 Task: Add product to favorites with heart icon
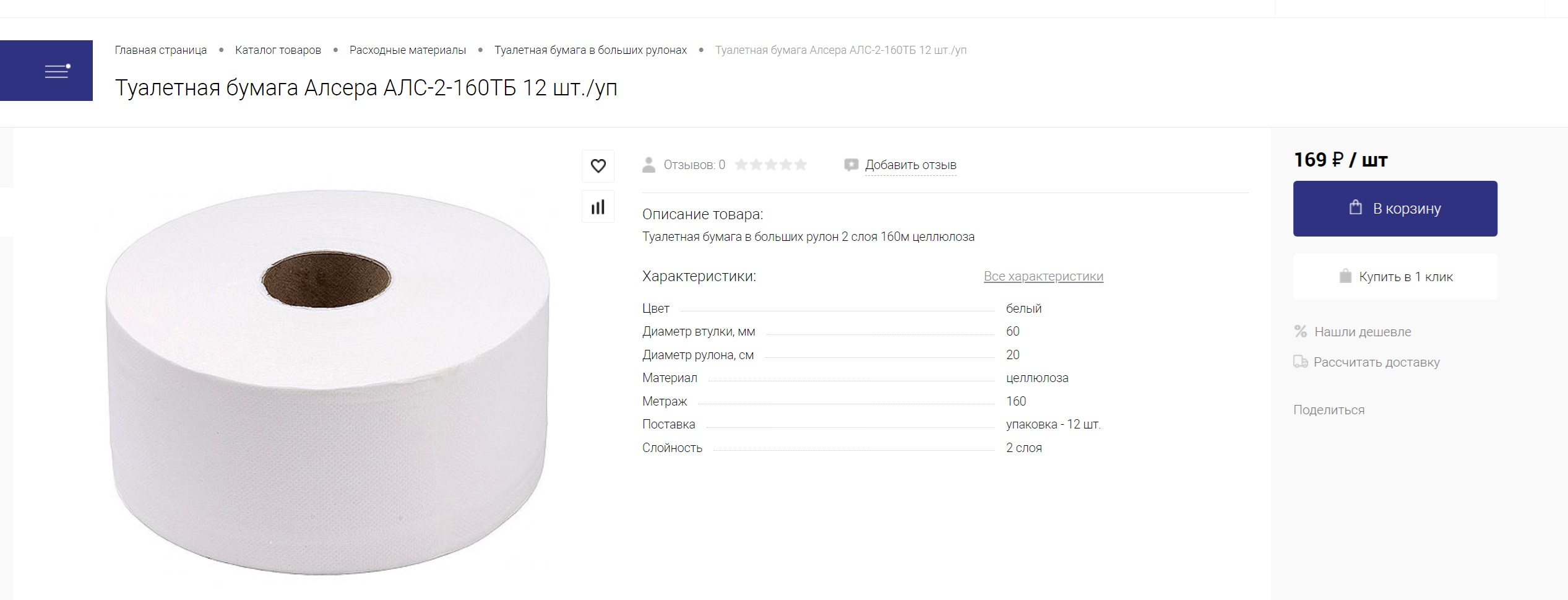point(598,166)
